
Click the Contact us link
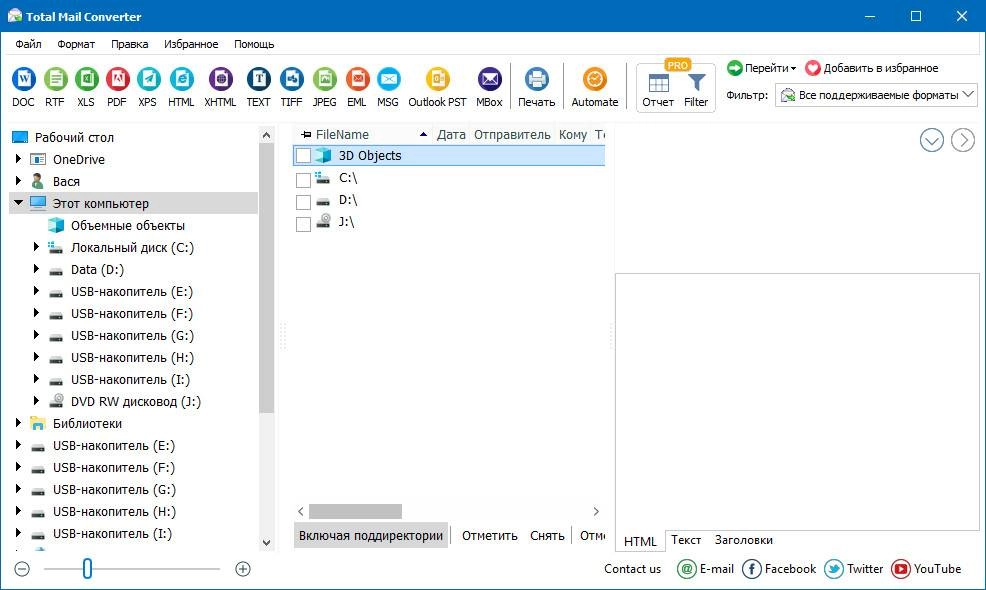(x=632, y=569)
